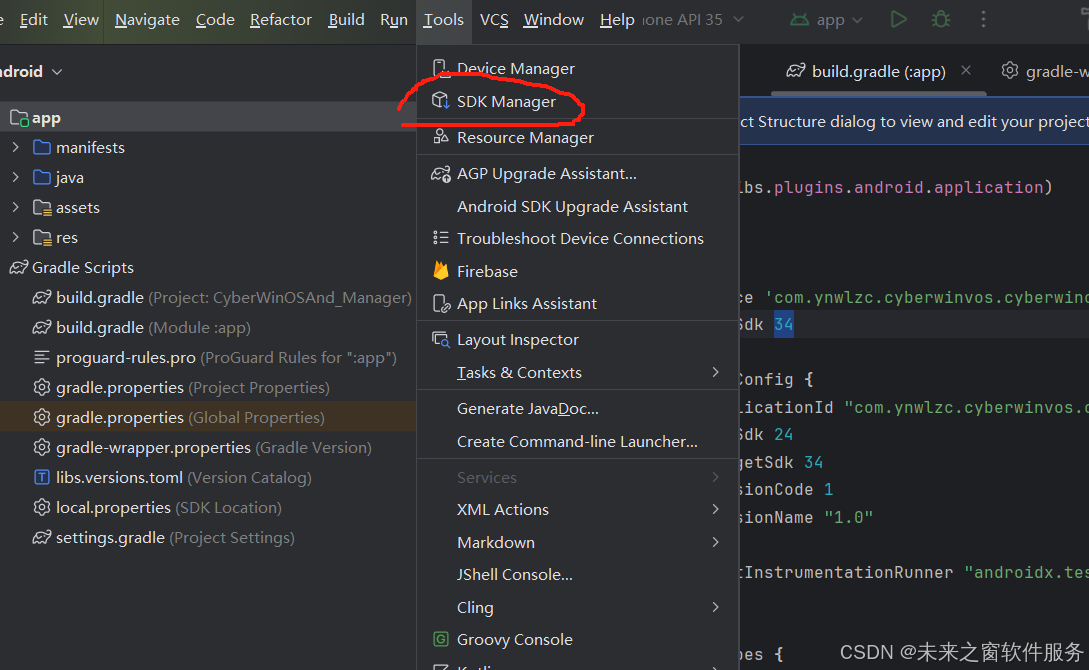This screenshot has width=1089, height=670.
Task: Open local.properties SDK Location file
Action: 157,508
